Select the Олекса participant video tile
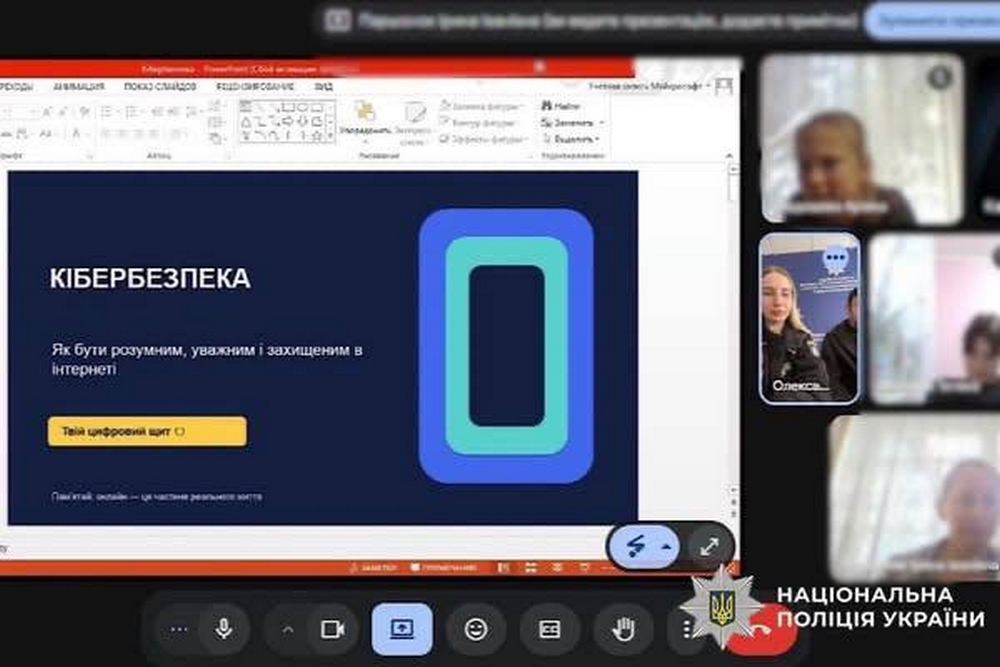 click(810, 318)
